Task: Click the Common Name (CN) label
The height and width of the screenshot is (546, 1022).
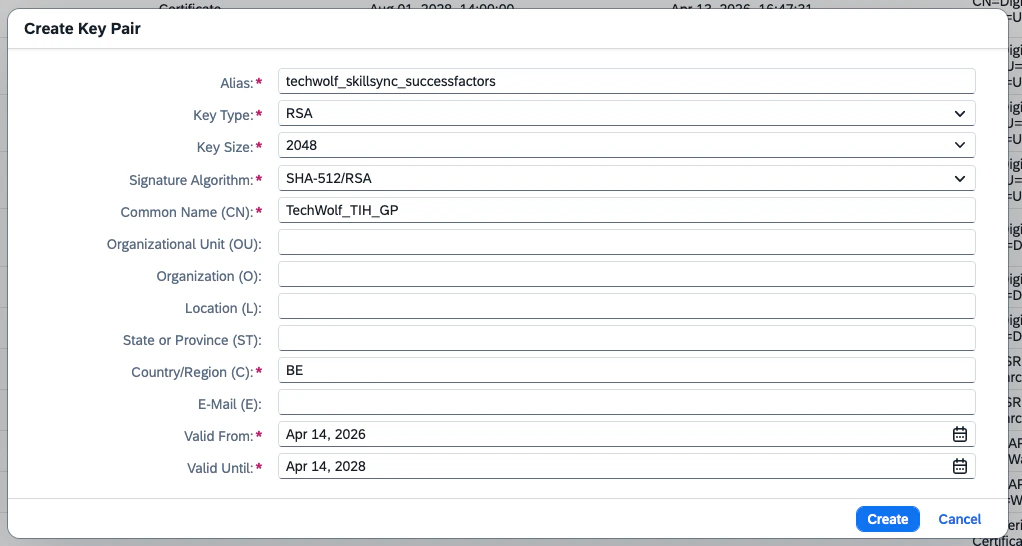Action: (187, 212)
